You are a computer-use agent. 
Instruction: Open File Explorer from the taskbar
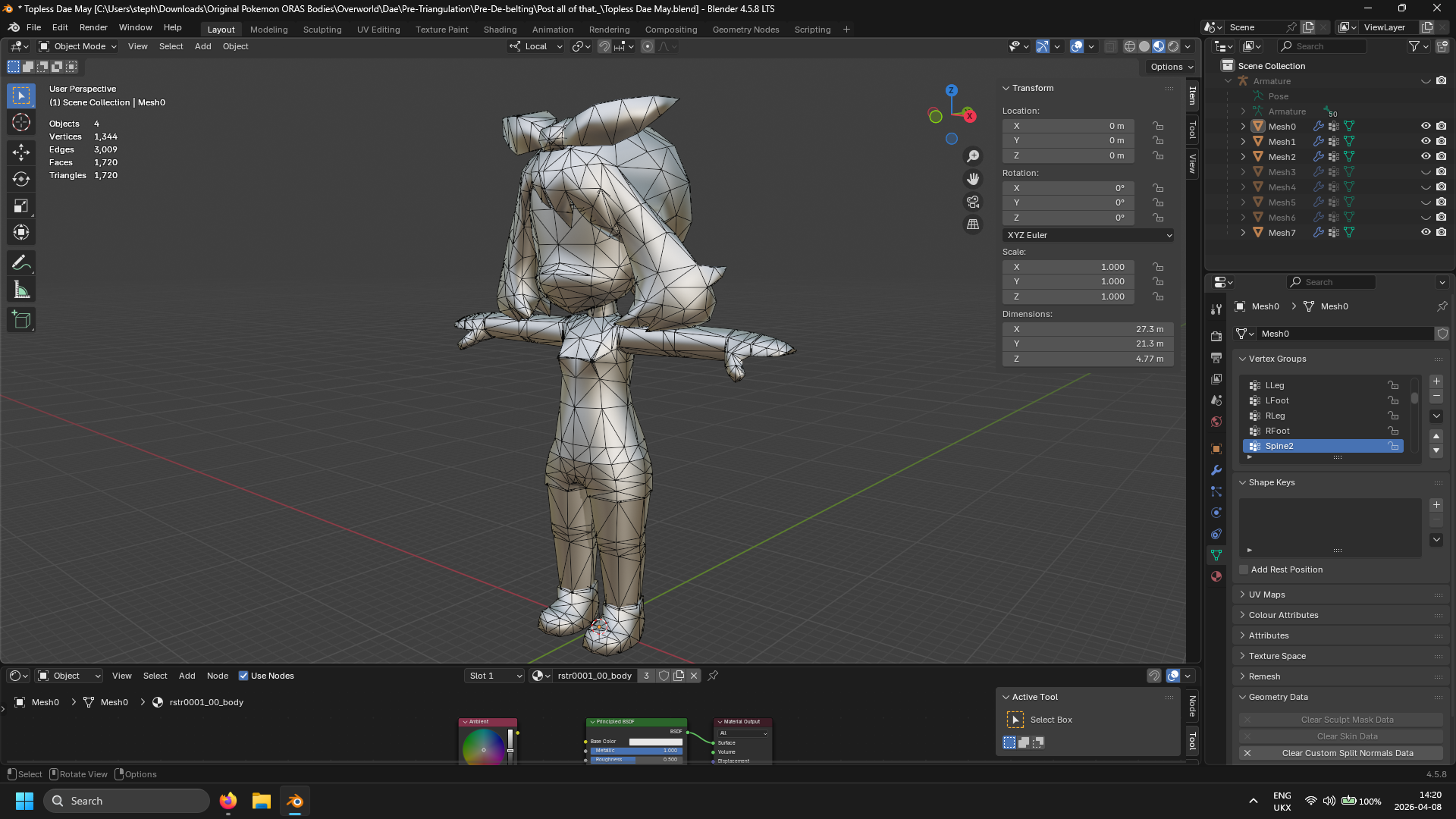pyautogui.click(x=262, y=801)
